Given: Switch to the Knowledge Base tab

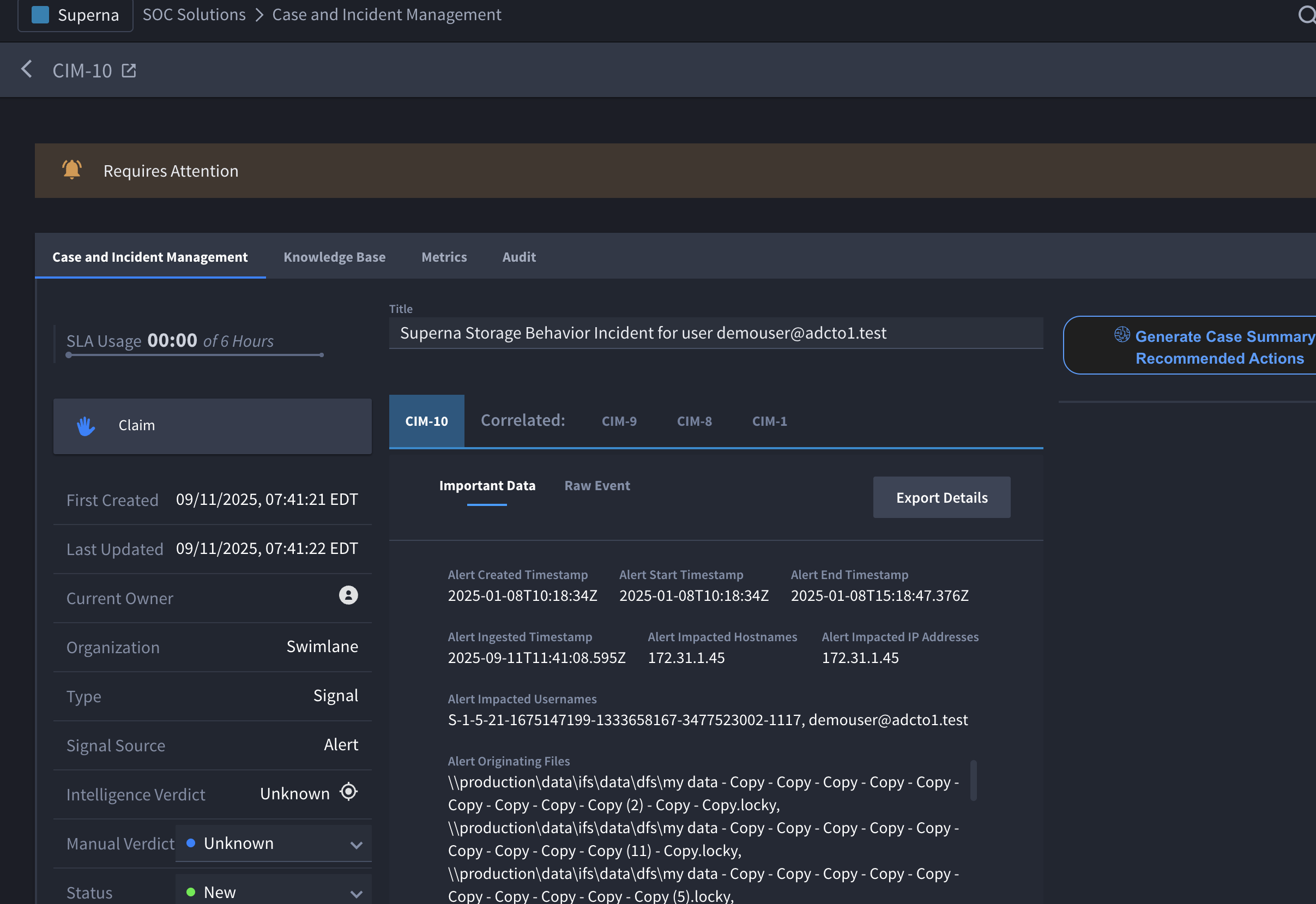Looking at the screenshot, I should click(334, 257).
